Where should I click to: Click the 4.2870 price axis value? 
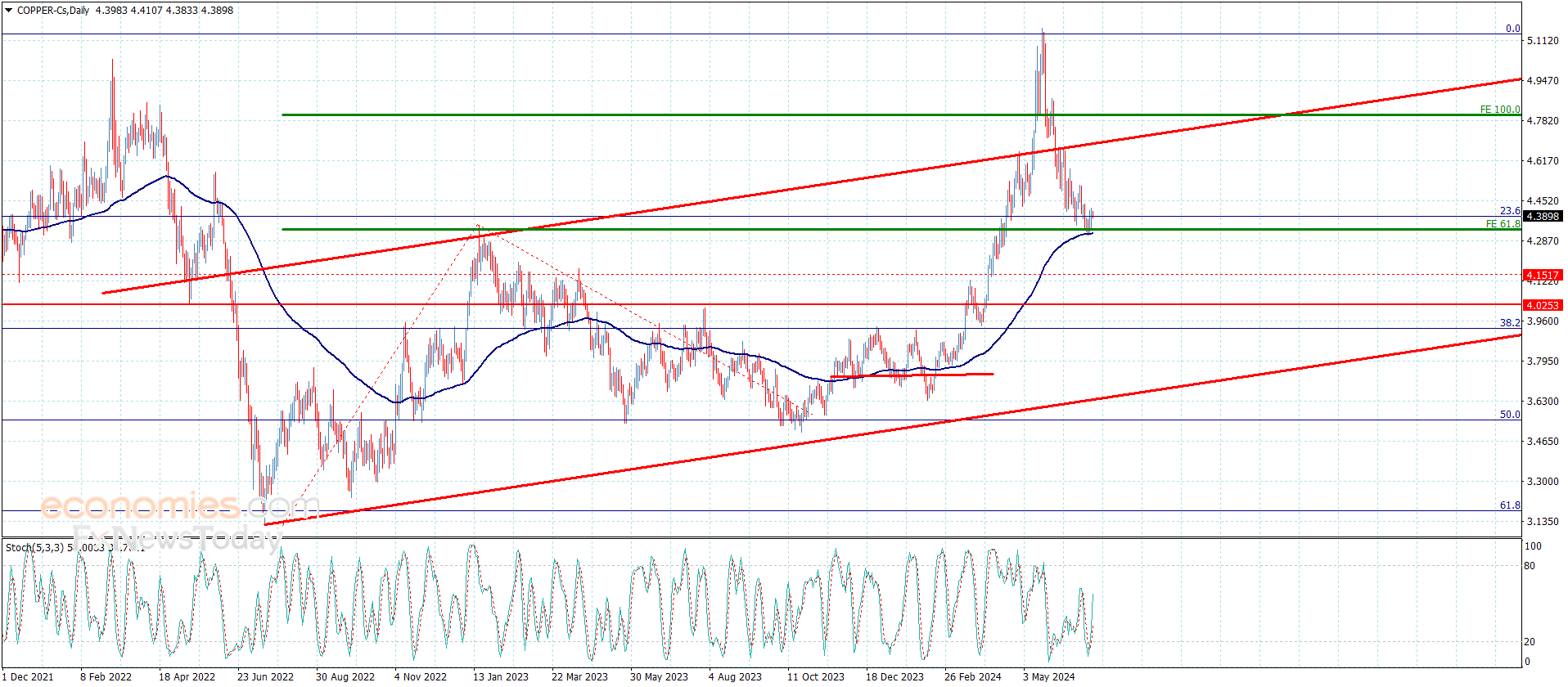(1543, 241)
